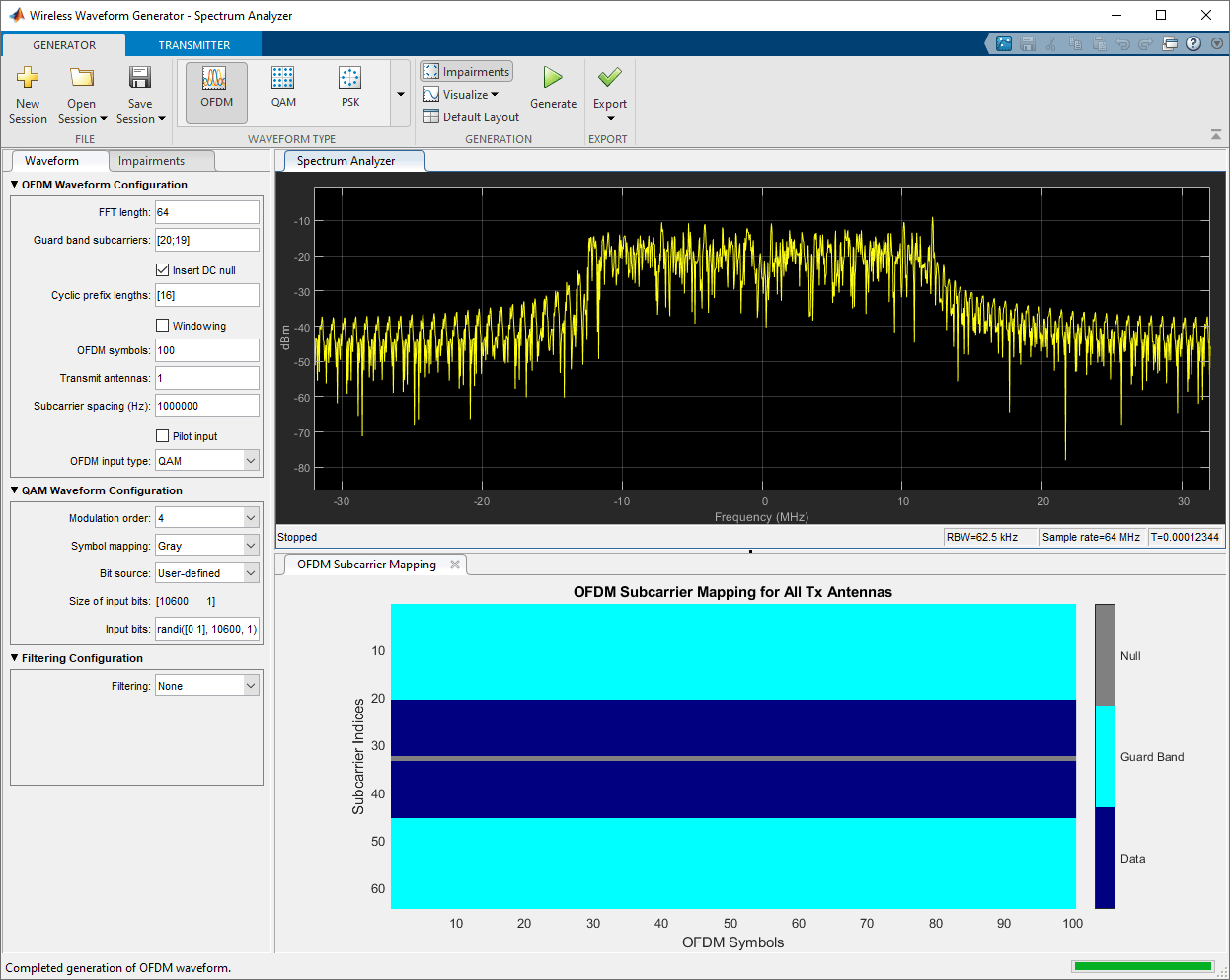Click the Save Session disk icon
This screenshot has width=1230, height=980.
point(140,78)
